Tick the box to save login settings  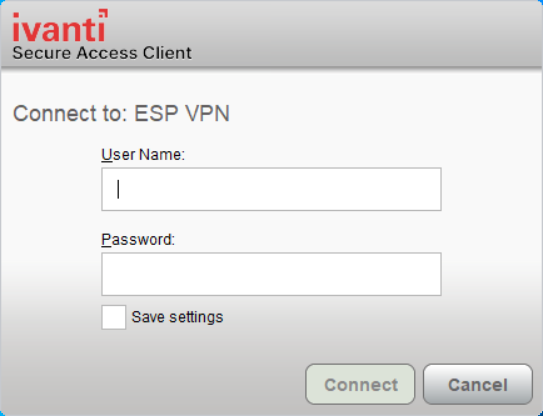click(x=114, y=317)
